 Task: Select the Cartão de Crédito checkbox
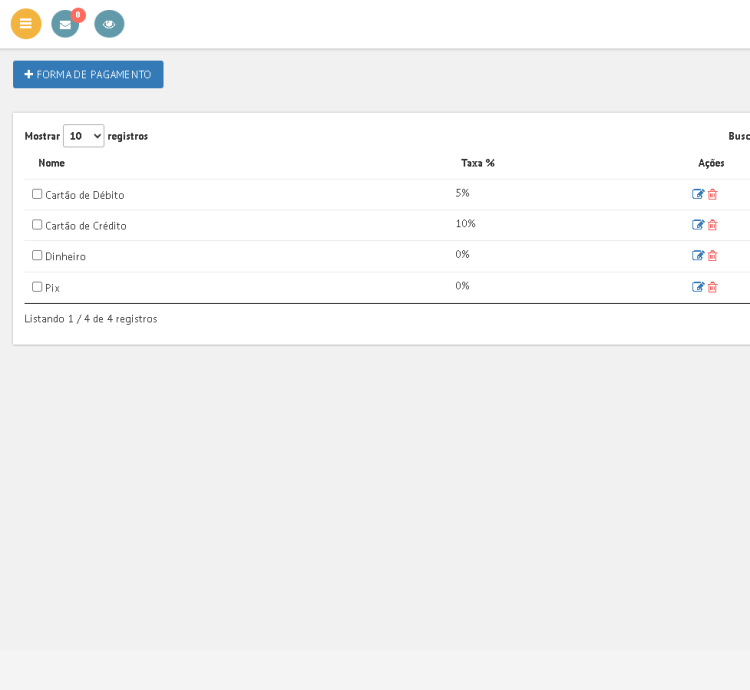(x=37, y=225)
